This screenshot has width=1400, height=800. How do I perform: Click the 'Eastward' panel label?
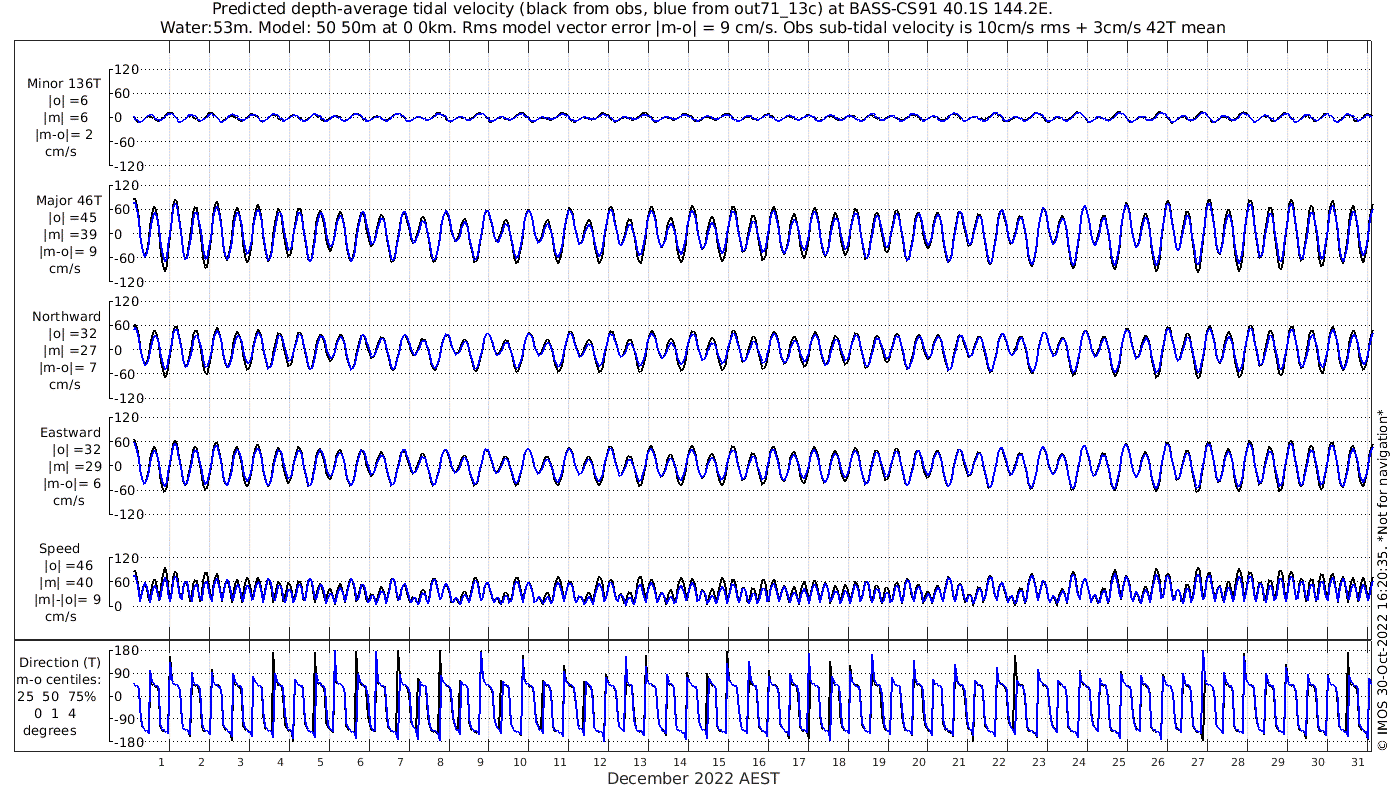tap(70, 433)
